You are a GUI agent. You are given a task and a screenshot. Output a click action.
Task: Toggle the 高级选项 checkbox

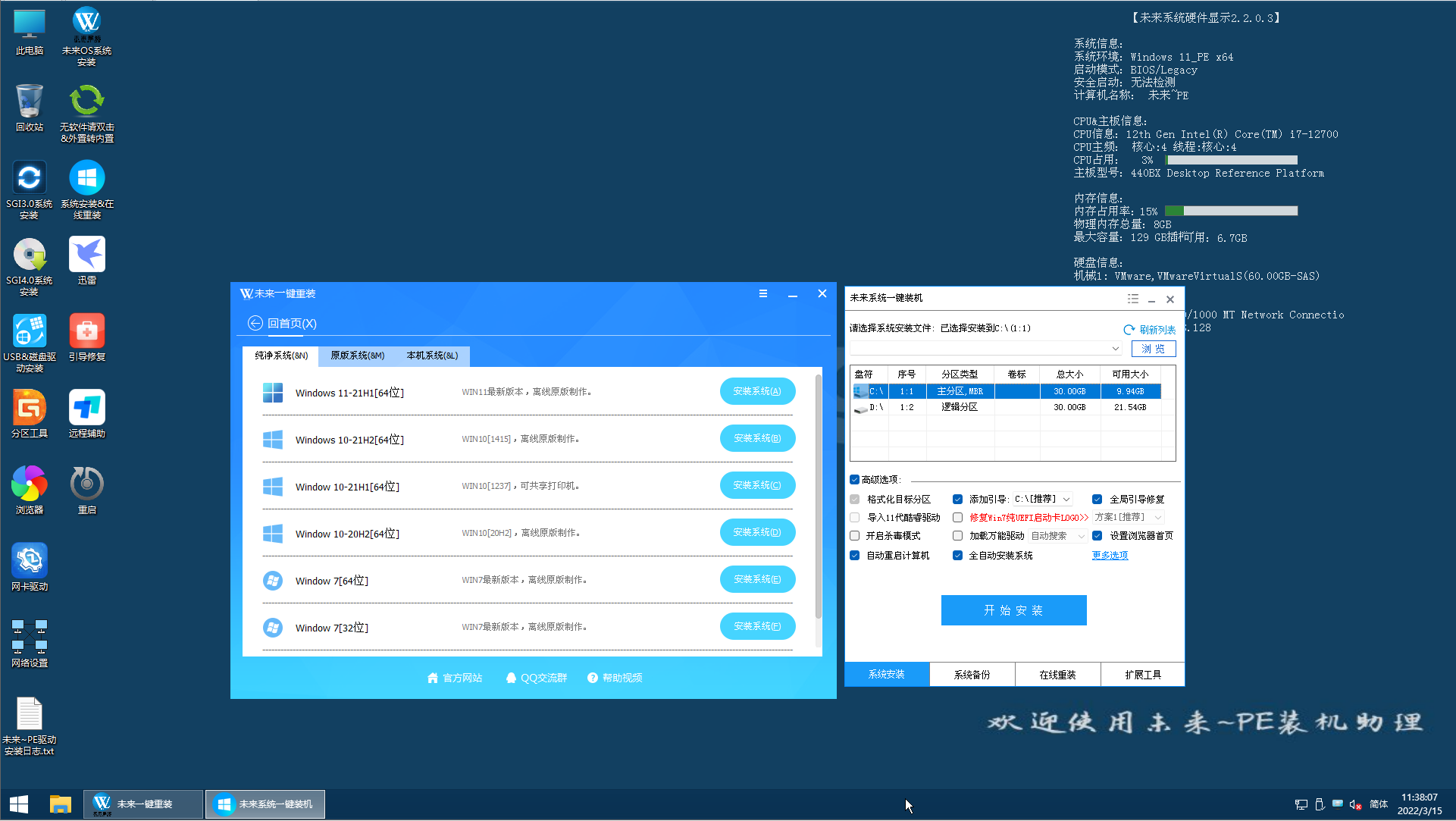(x=854, y=480)
